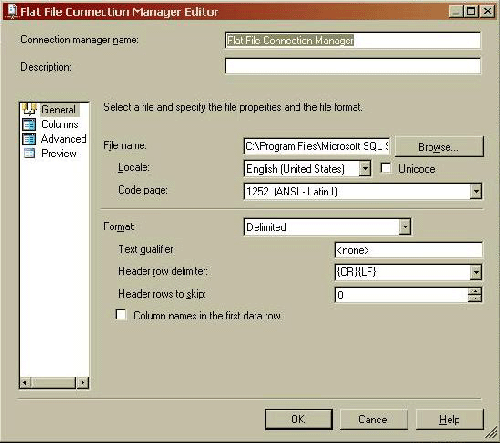Check Column names in the first data row
This screenshot has height=443, width=500.
(121, 314)
